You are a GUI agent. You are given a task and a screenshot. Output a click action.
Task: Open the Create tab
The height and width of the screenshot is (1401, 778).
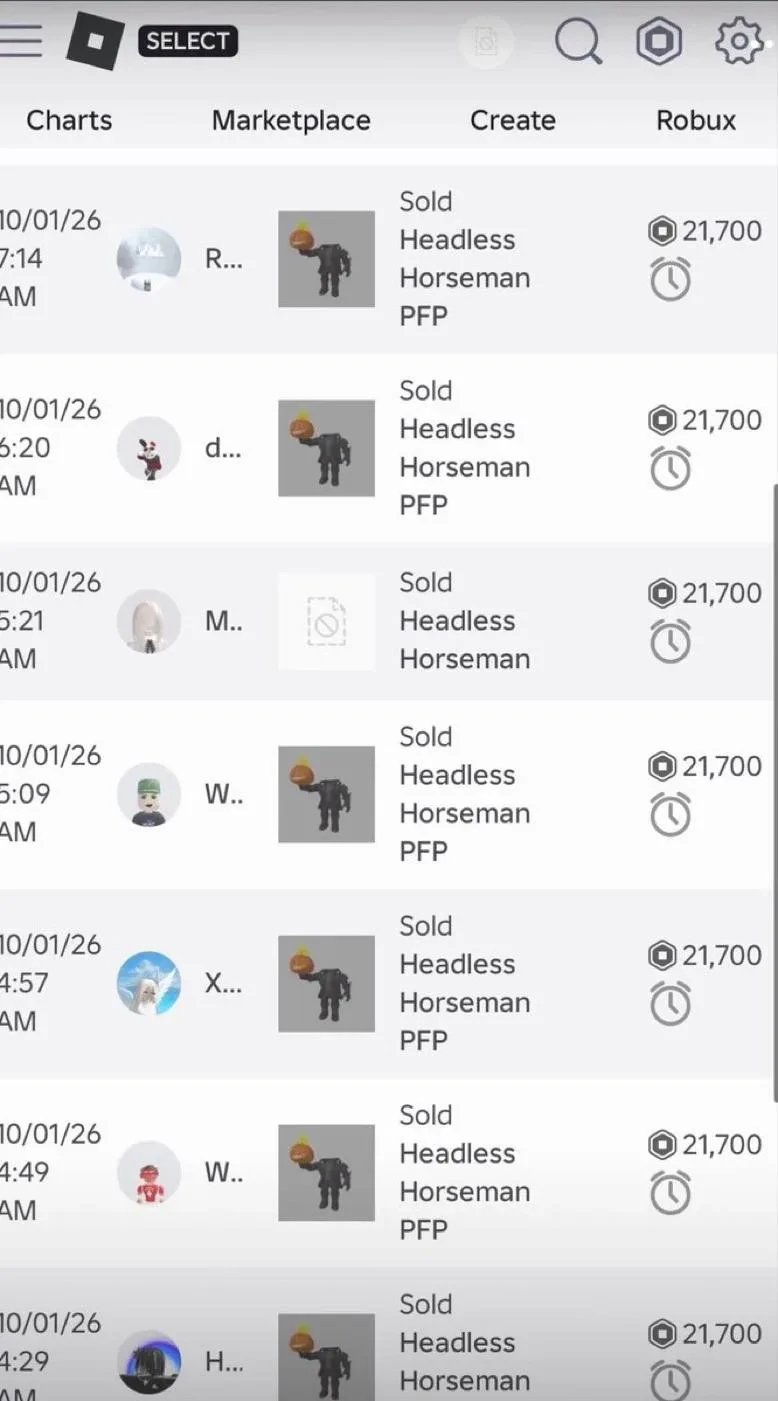(x=513, y=120)
